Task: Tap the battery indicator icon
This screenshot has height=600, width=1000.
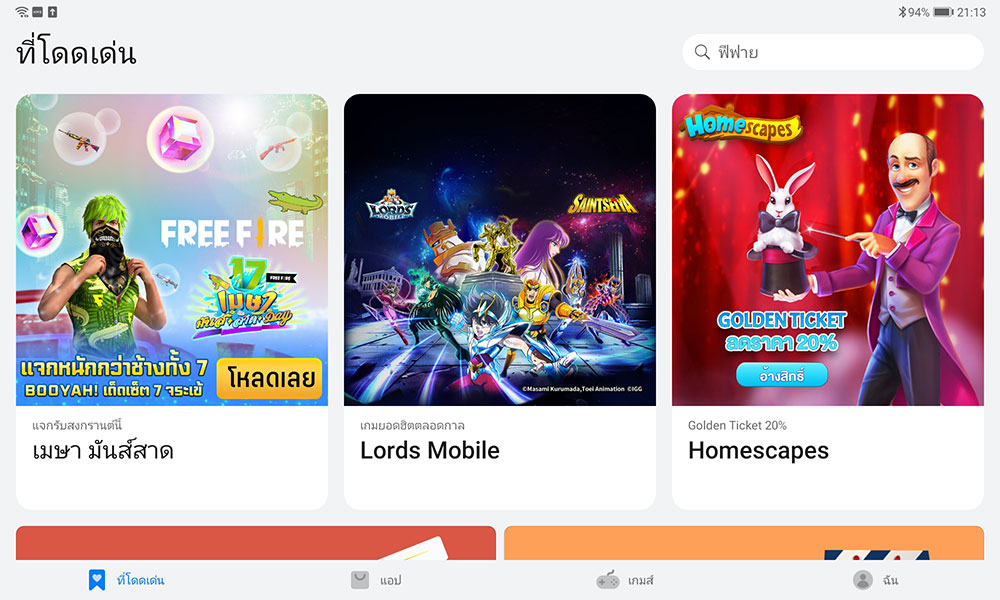Action: [943, 12]
